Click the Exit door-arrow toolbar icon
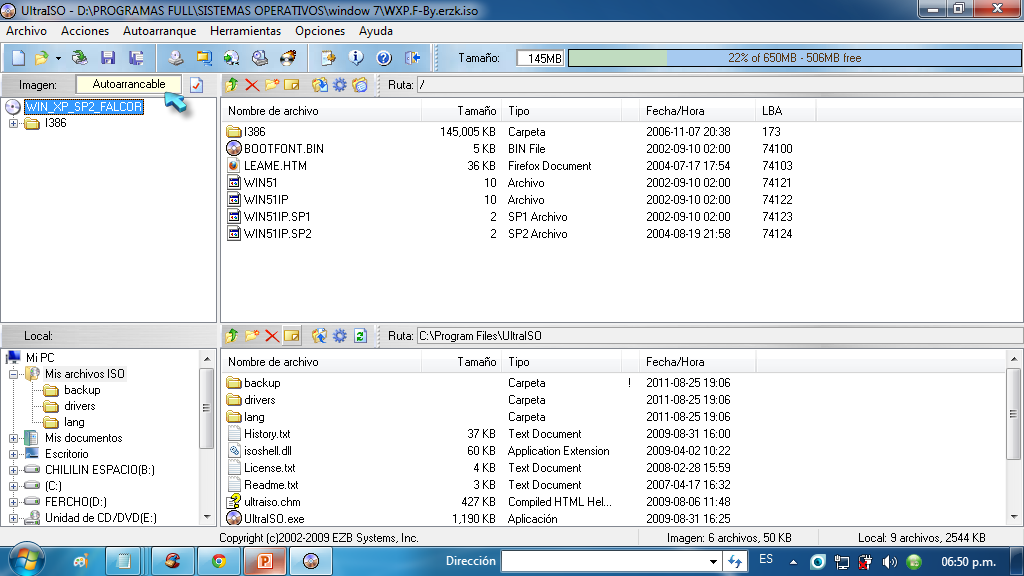The image size is (1024, 576). tap(412, 58)
